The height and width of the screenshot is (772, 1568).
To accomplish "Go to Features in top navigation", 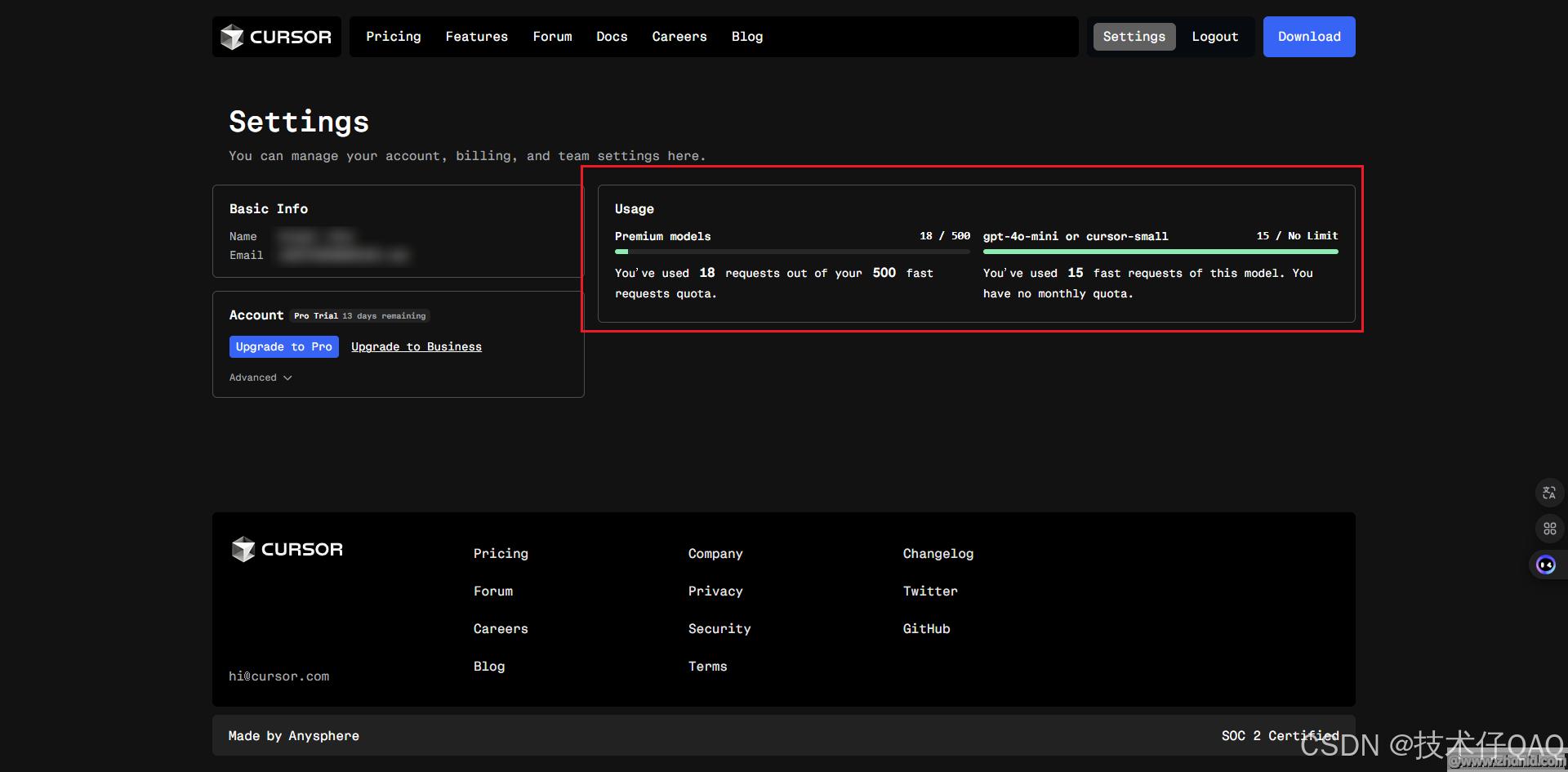I will [476, 37].
